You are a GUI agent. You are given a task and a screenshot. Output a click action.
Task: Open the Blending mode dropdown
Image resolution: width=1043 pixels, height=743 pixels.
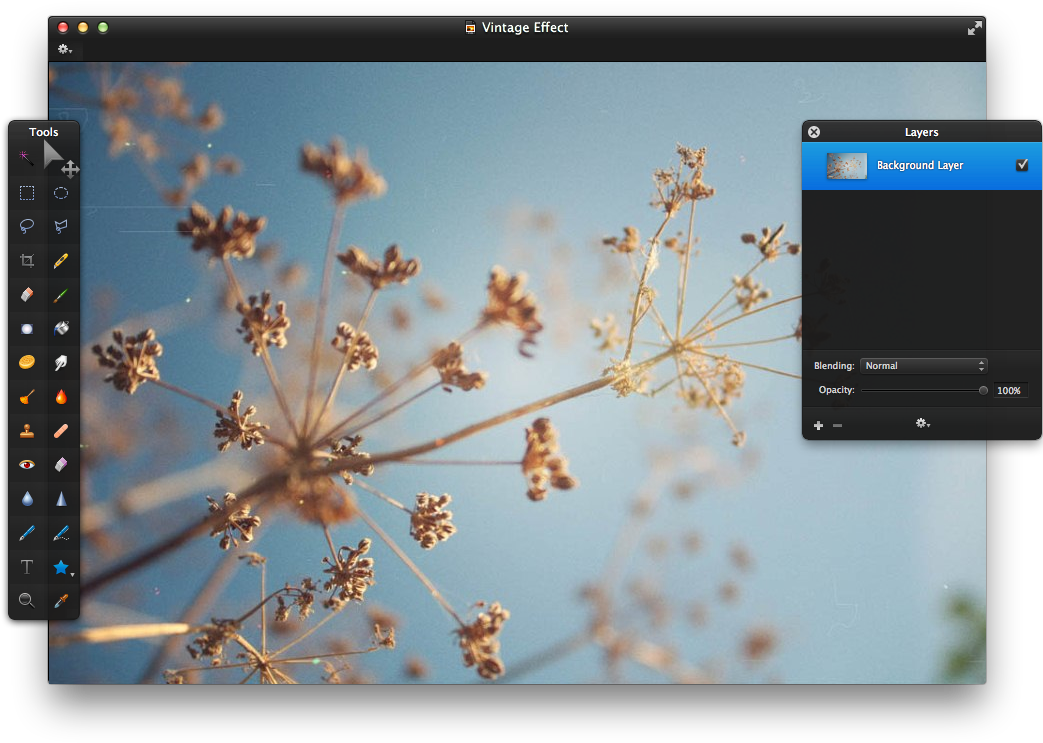924,366
